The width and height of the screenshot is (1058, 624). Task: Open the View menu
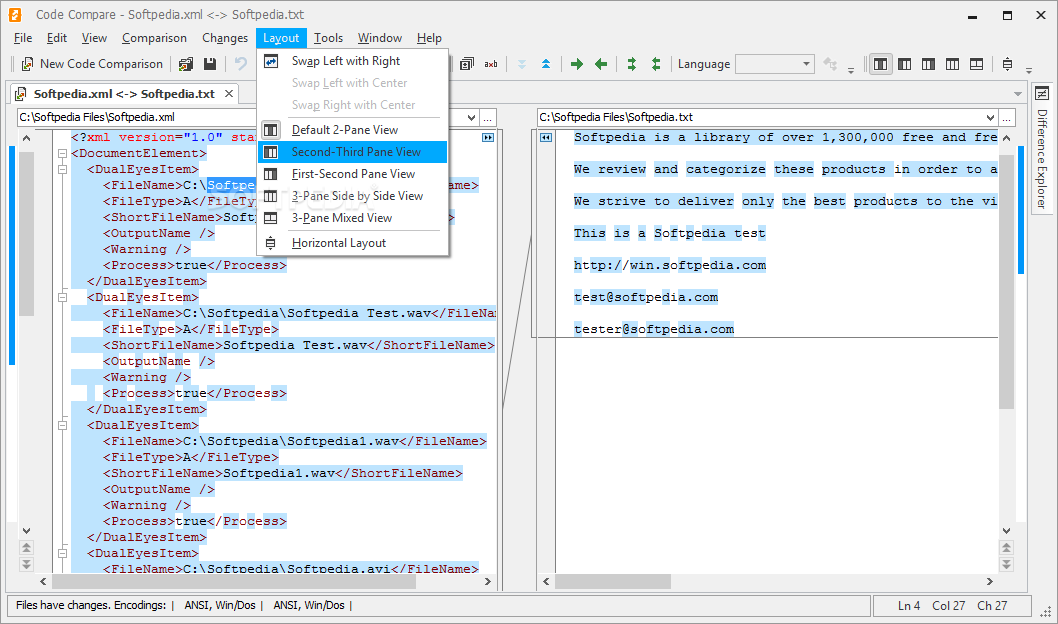pos(94,38)
